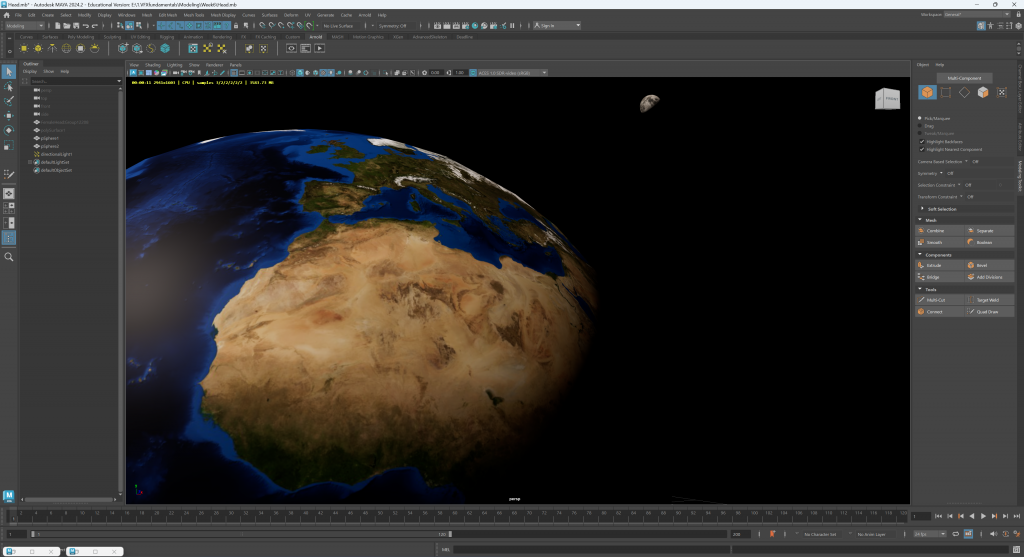Screen dimensions: 1024x557
Task: Create Arnold Physical Sky from shelf
Action: [x=95, y=48]
